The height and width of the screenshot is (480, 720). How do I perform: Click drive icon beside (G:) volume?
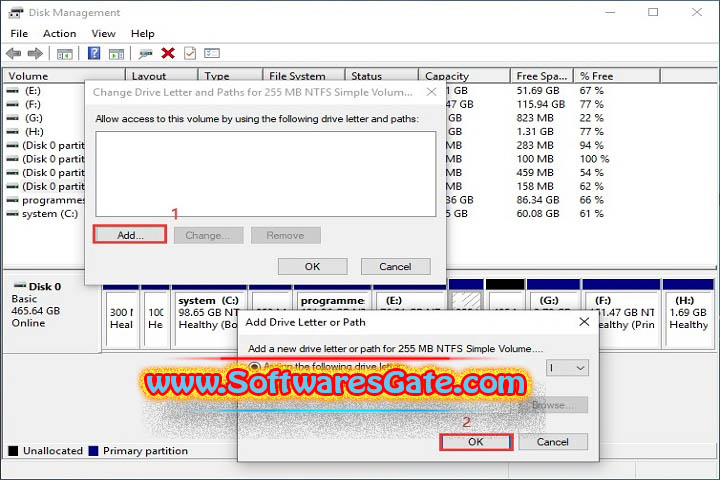pos(13,118)
